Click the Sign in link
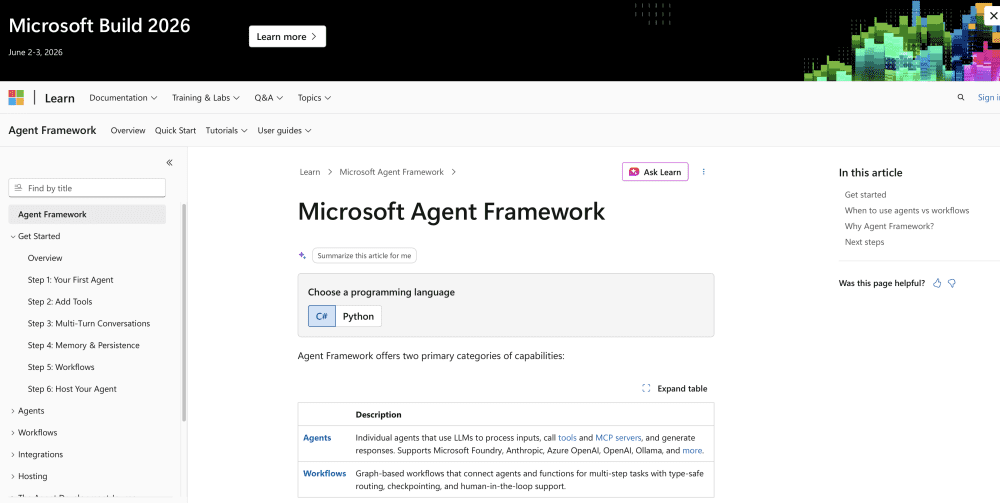Image resolution: width=1000 pixels, height=503 pixels. pos(988,98)
